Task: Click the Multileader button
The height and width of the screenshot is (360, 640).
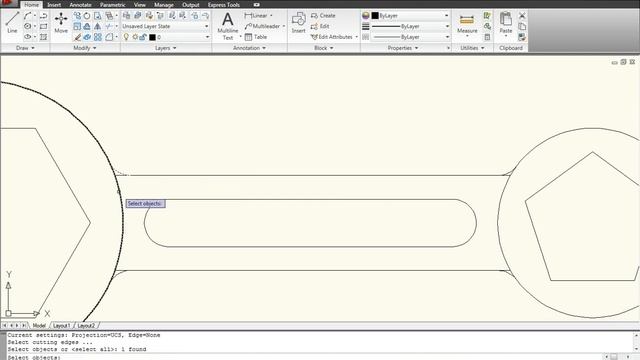Action: [x=262, y=26]
